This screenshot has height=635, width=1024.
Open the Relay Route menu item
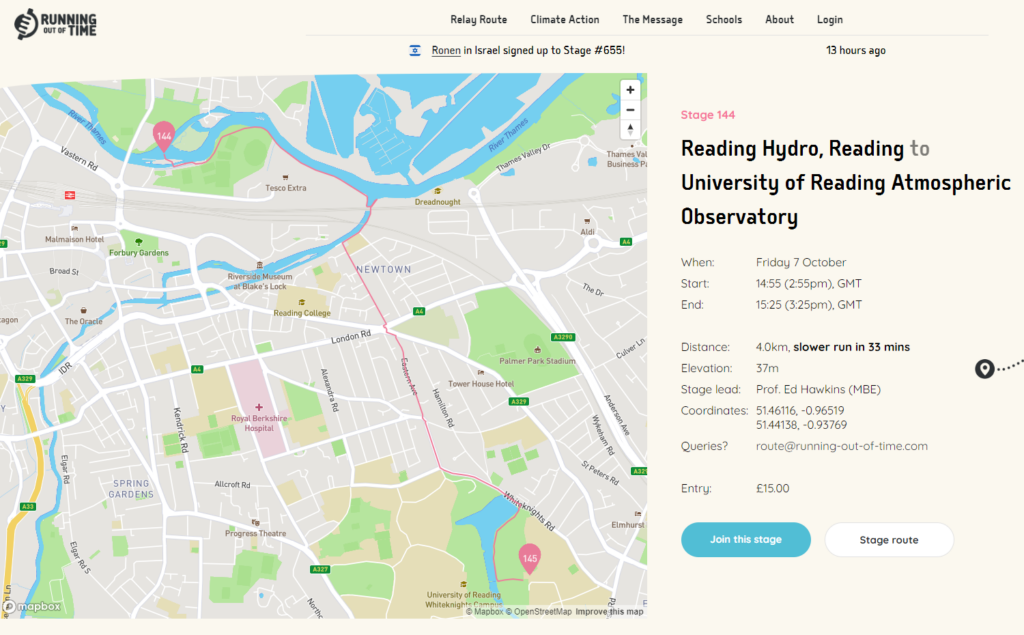click(479, 19)
